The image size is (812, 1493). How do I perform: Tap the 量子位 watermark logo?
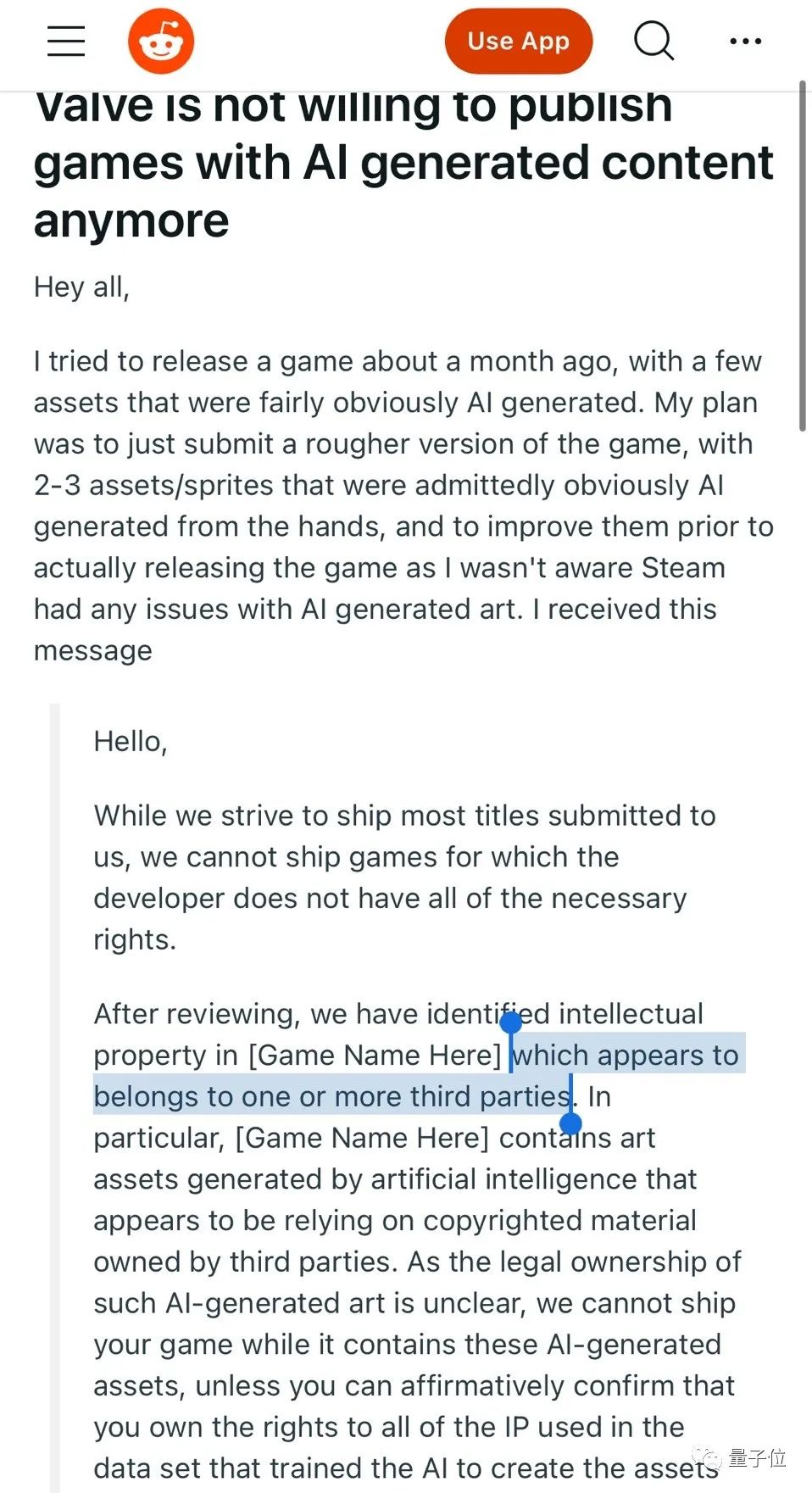tap(741, 1457)
